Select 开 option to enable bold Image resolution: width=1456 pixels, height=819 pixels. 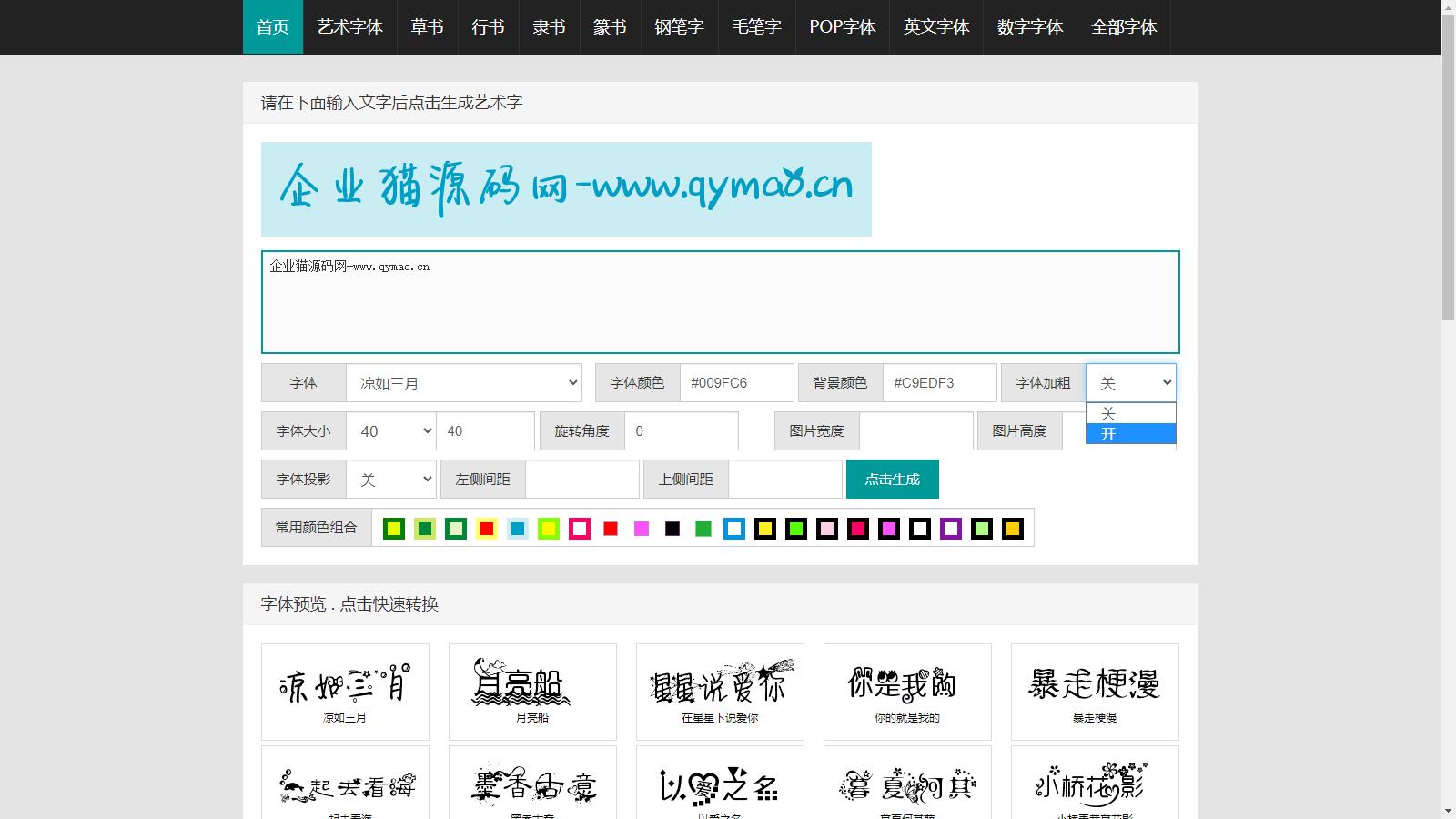point(1130,434)
